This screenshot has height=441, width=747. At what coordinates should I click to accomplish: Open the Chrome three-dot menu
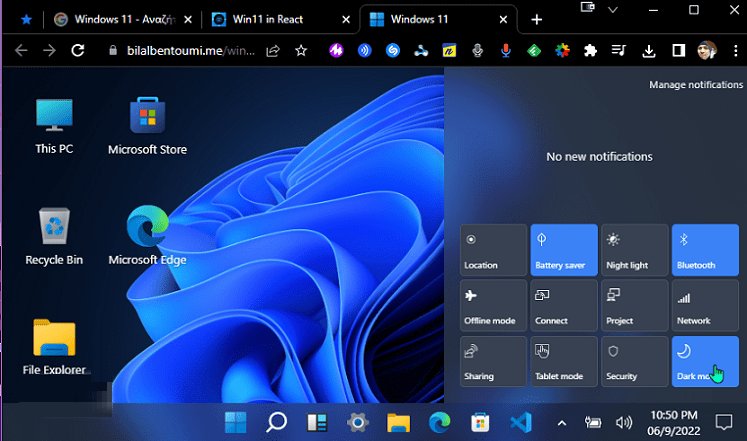tap(736, 50)
